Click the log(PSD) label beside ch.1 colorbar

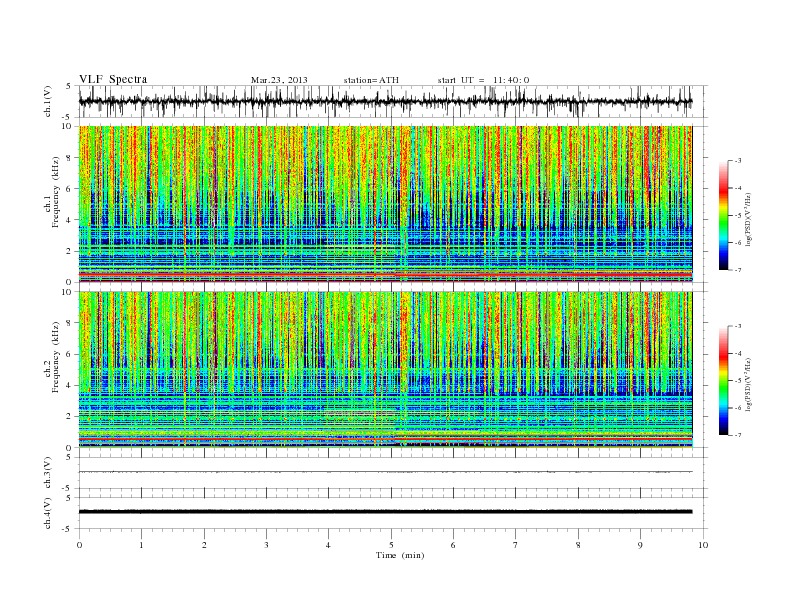[749, 220]
